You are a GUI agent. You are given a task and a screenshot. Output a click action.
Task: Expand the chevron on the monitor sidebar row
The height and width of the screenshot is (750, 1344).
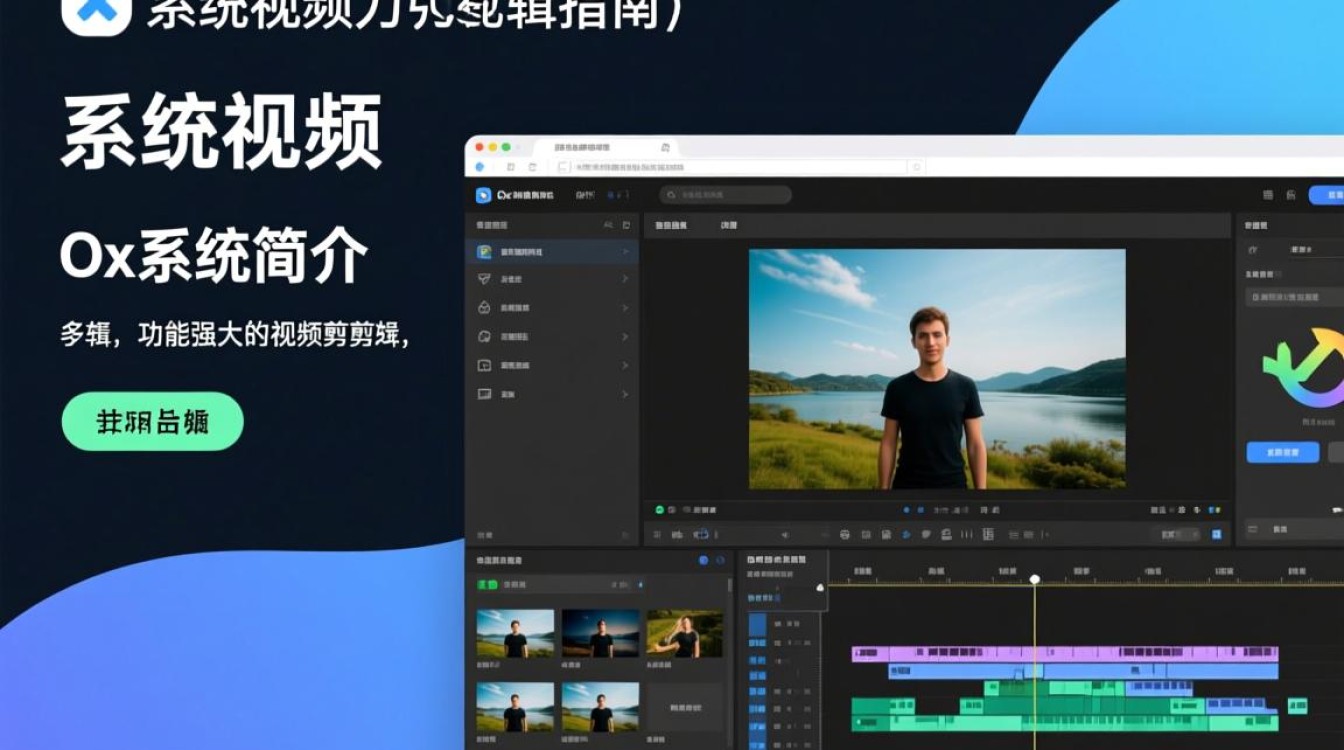click(x=625, y=394)
